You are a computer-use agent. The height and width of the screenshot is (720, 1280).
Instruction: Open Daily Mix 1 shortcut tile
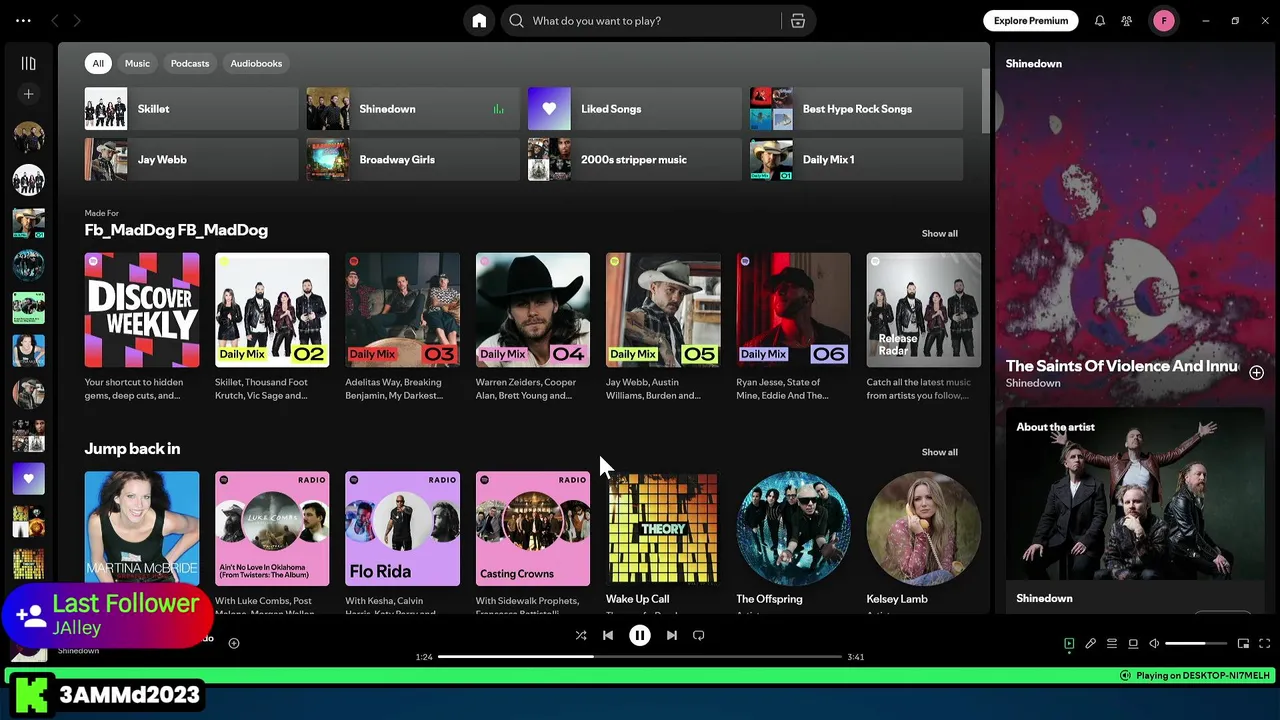[856, 160]
